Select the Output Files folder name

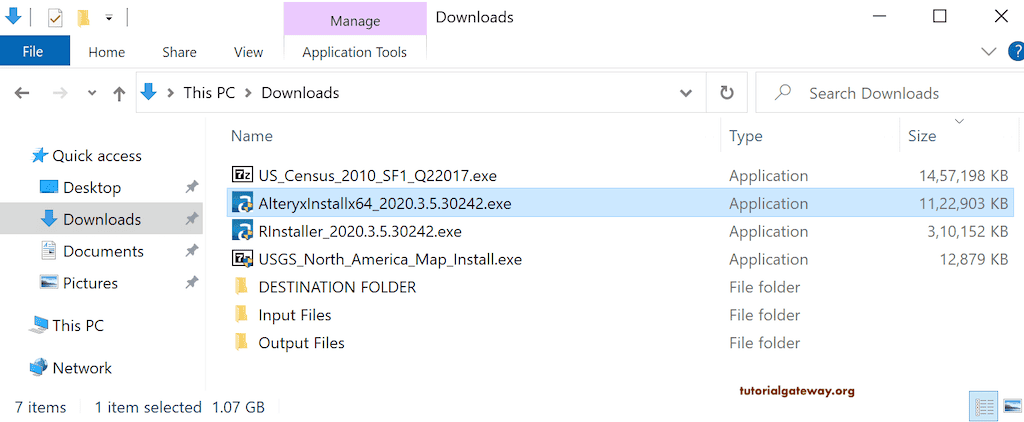pyautogui.click(x=301, y=343)
